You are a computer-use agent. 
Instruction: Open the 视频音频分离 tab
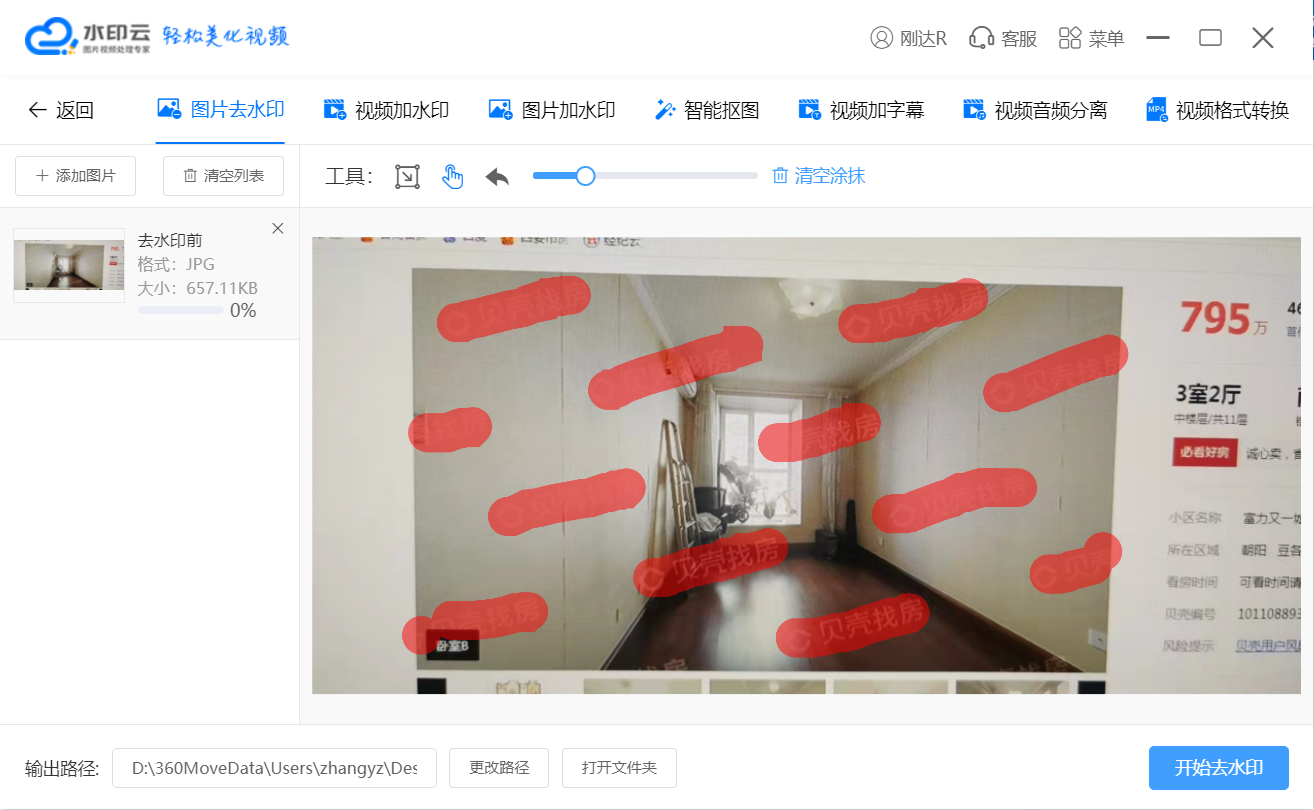point(1035,110)
